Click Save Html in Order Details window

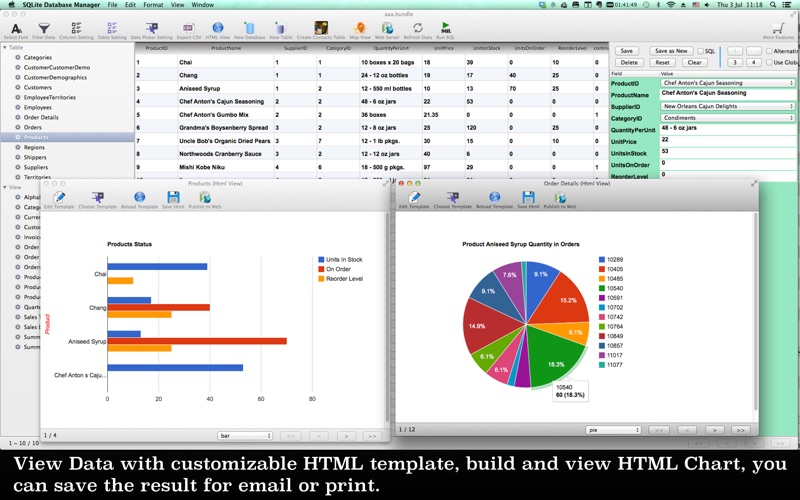tap(528, 197)
